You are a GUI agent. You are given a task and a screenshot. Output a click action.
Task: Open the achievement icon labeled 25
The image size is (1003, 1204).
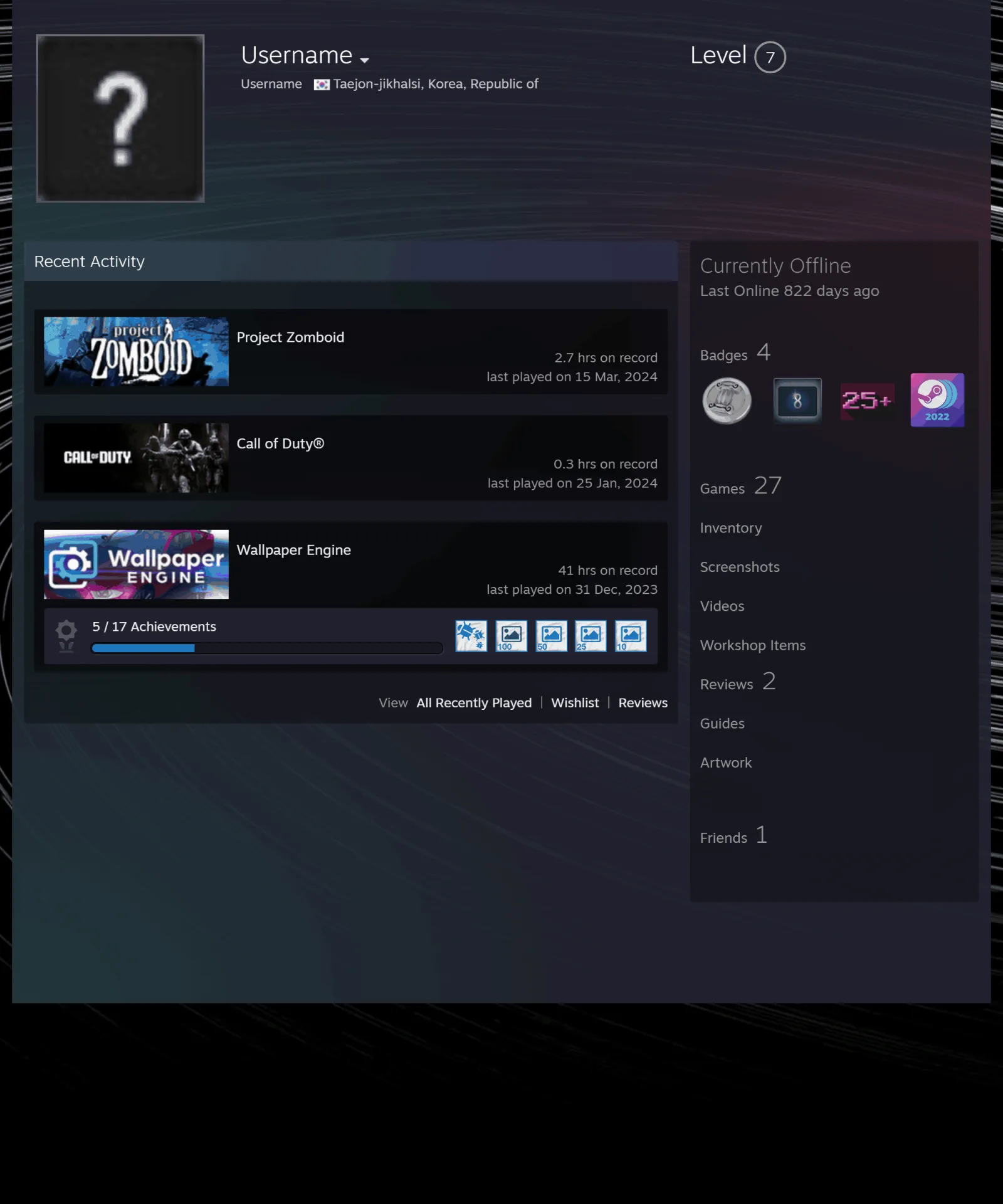pos(591,636)
